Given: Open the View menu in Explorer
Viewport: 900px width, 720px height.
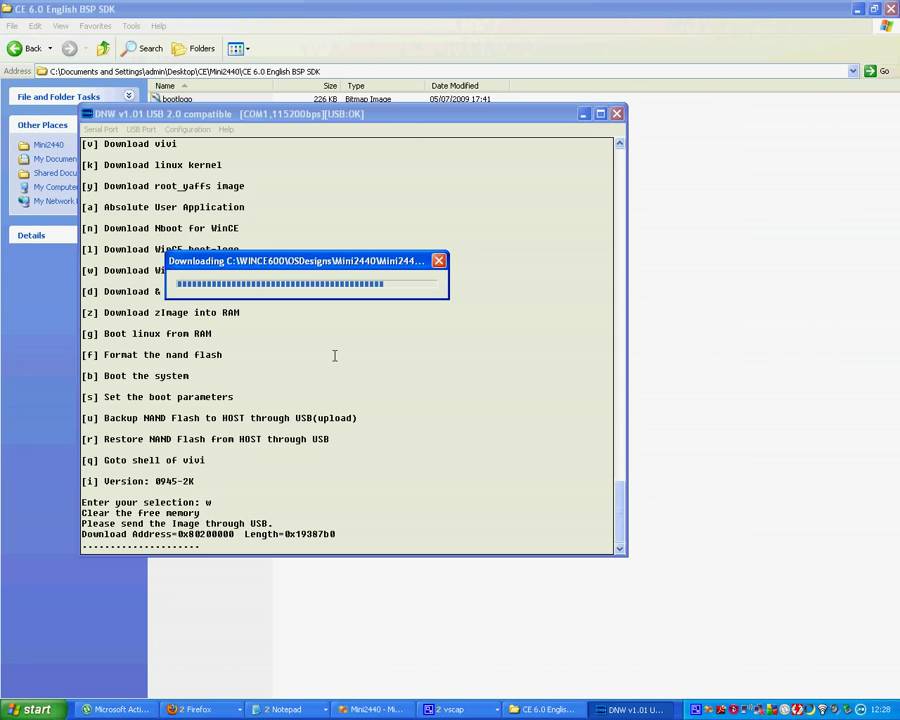Looking at the screenshot, I should point(60,26).
